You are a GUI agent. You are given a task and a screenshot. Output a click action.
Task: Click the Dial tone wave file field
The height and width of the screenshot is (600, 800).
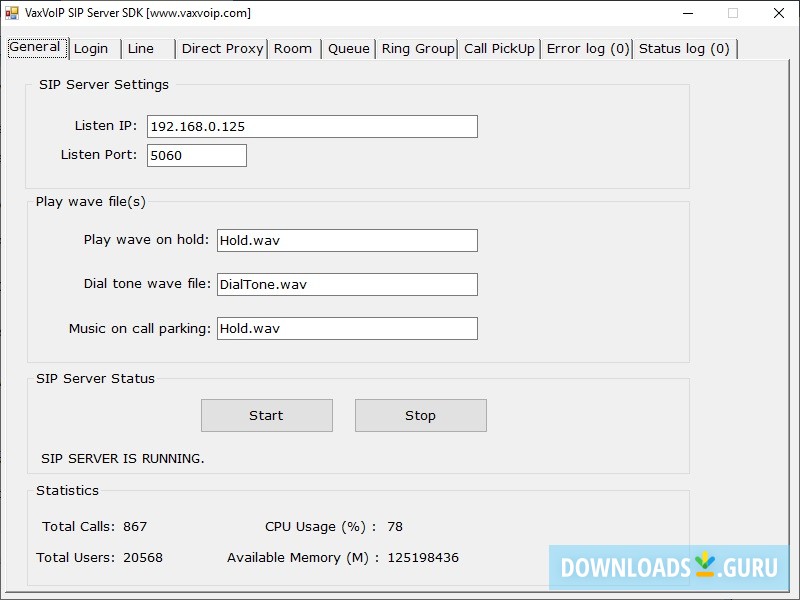[347, 284]
